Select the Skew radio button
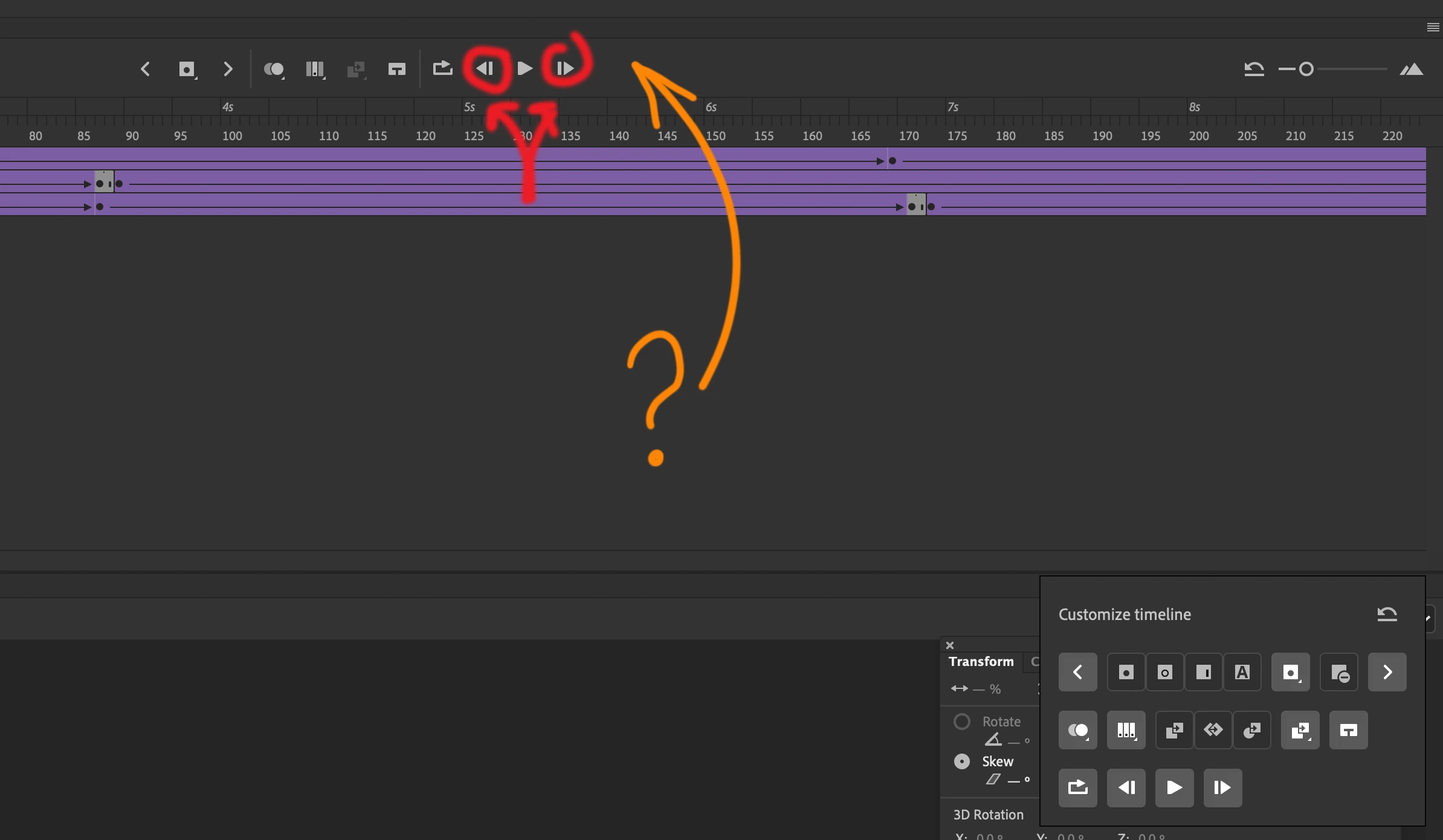The width and height of the screenshot is (1443, 840). [961, 761]
